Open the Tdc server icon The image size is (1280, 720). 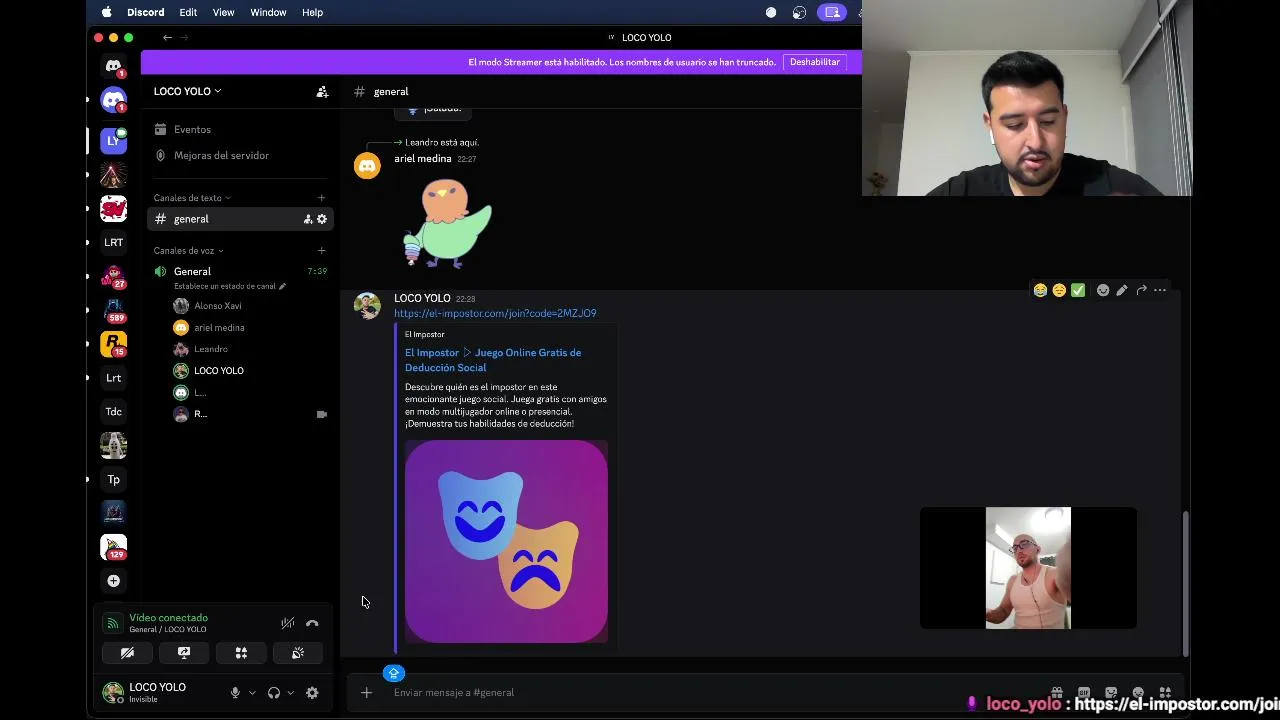click(114, 411)
